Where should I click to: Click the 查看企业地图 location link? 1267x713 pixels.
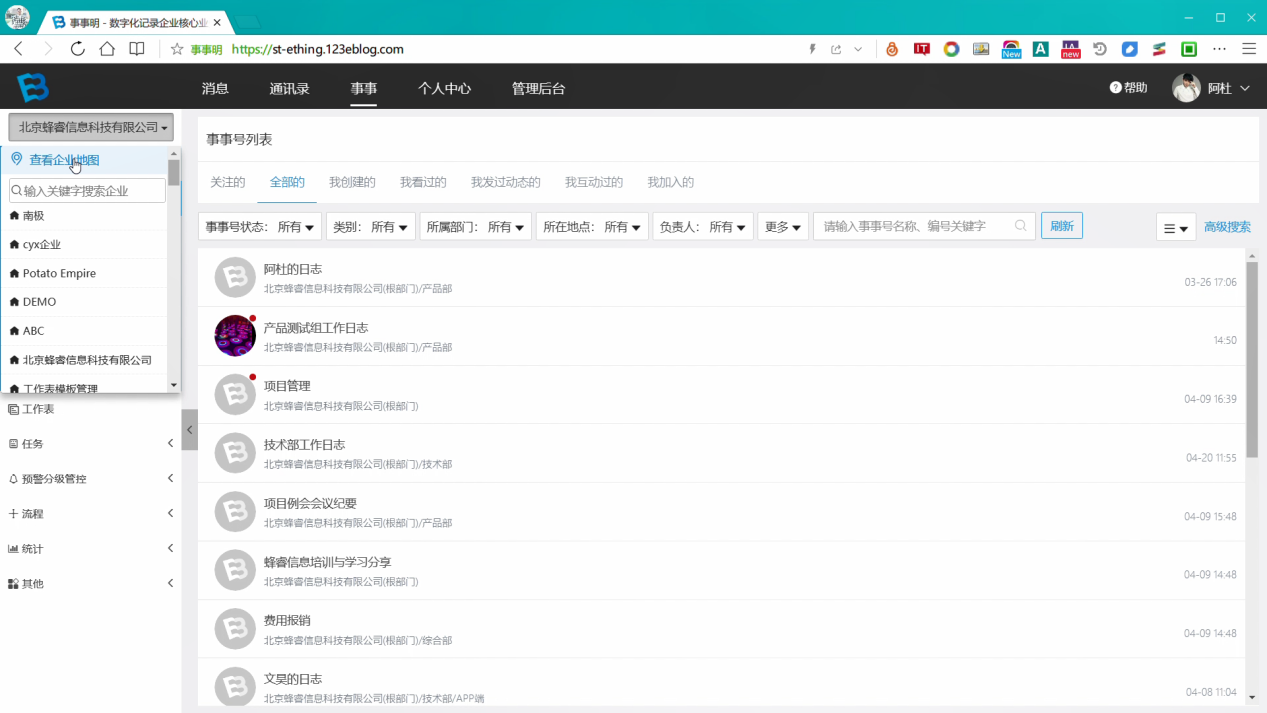[64, 160]
